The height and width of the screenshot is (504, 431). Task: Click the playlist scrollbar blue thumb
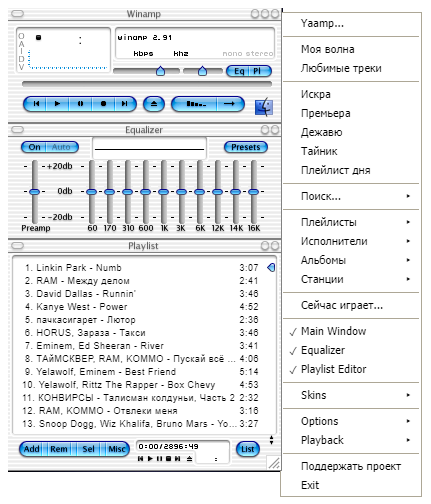271,267
